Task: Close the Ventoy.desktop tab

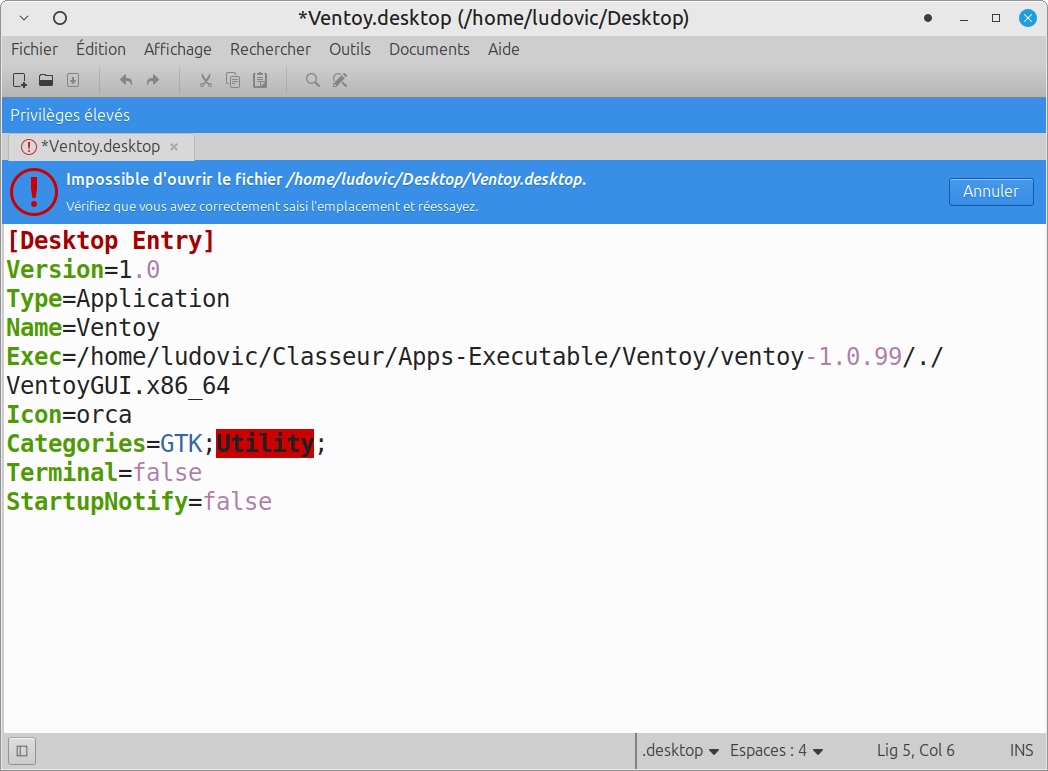Action: coord(174,147)
